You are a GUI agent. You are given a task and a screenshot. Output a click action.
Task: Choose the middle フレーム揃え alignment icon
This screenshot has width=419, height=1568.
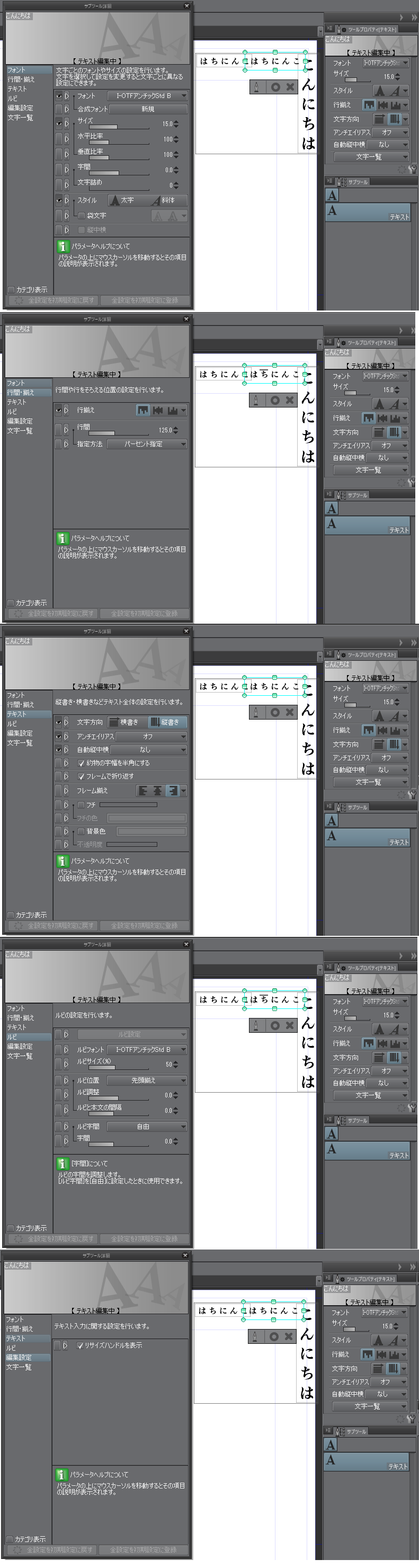click(157, 791)
